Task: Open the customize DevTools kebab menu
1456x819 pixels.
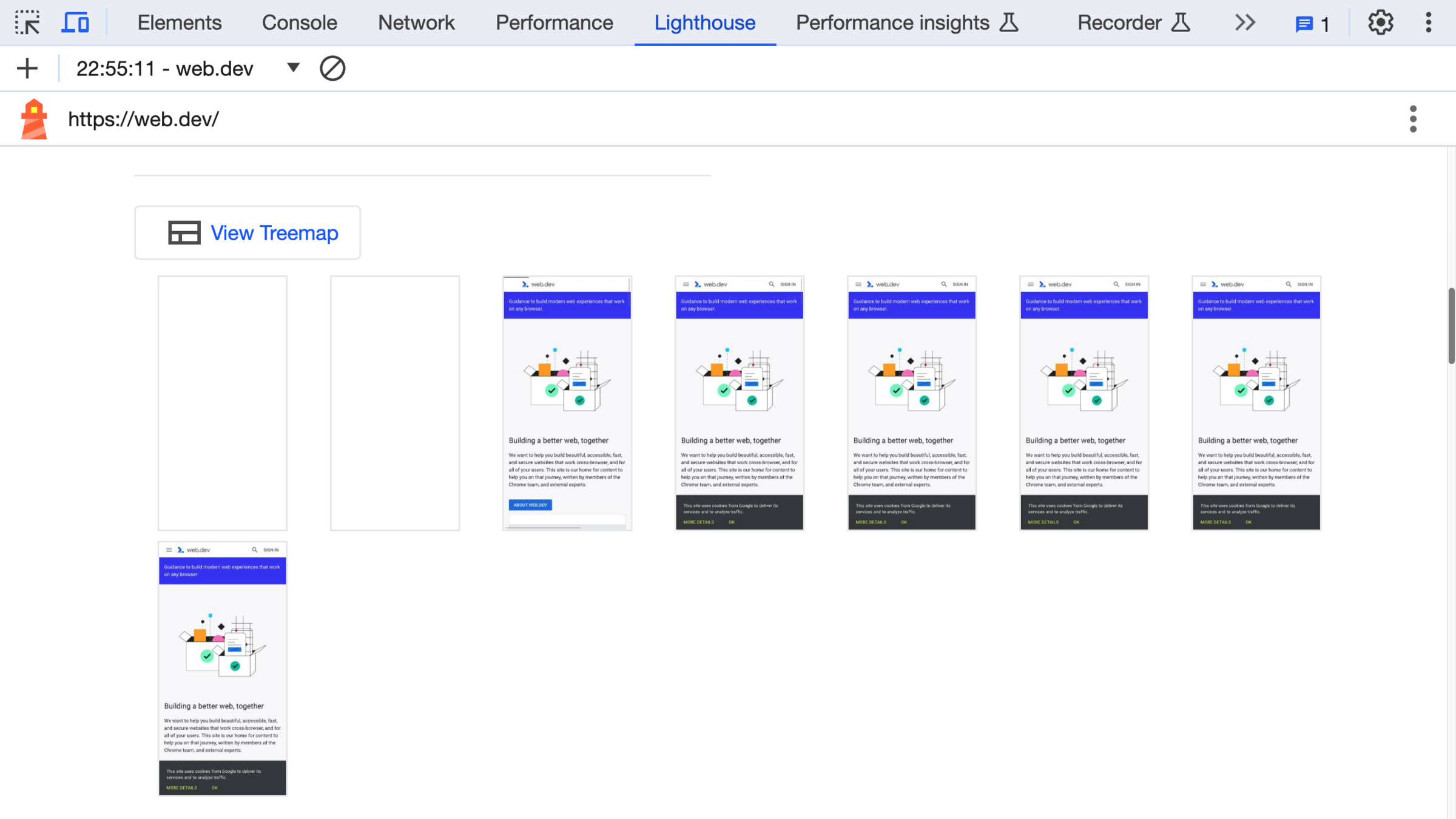Action: click(x=1428, y=23)
